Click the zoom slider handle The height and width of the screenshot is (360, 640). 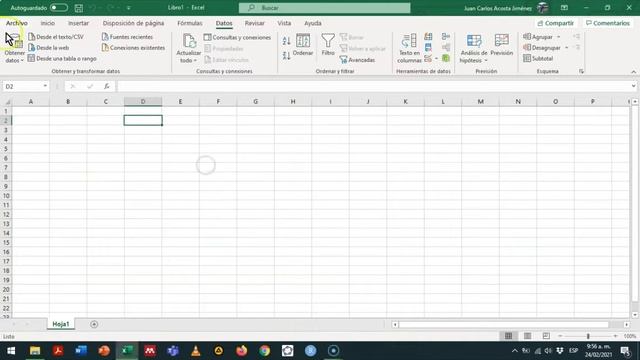pyautogui.click(x=588, y=336)
